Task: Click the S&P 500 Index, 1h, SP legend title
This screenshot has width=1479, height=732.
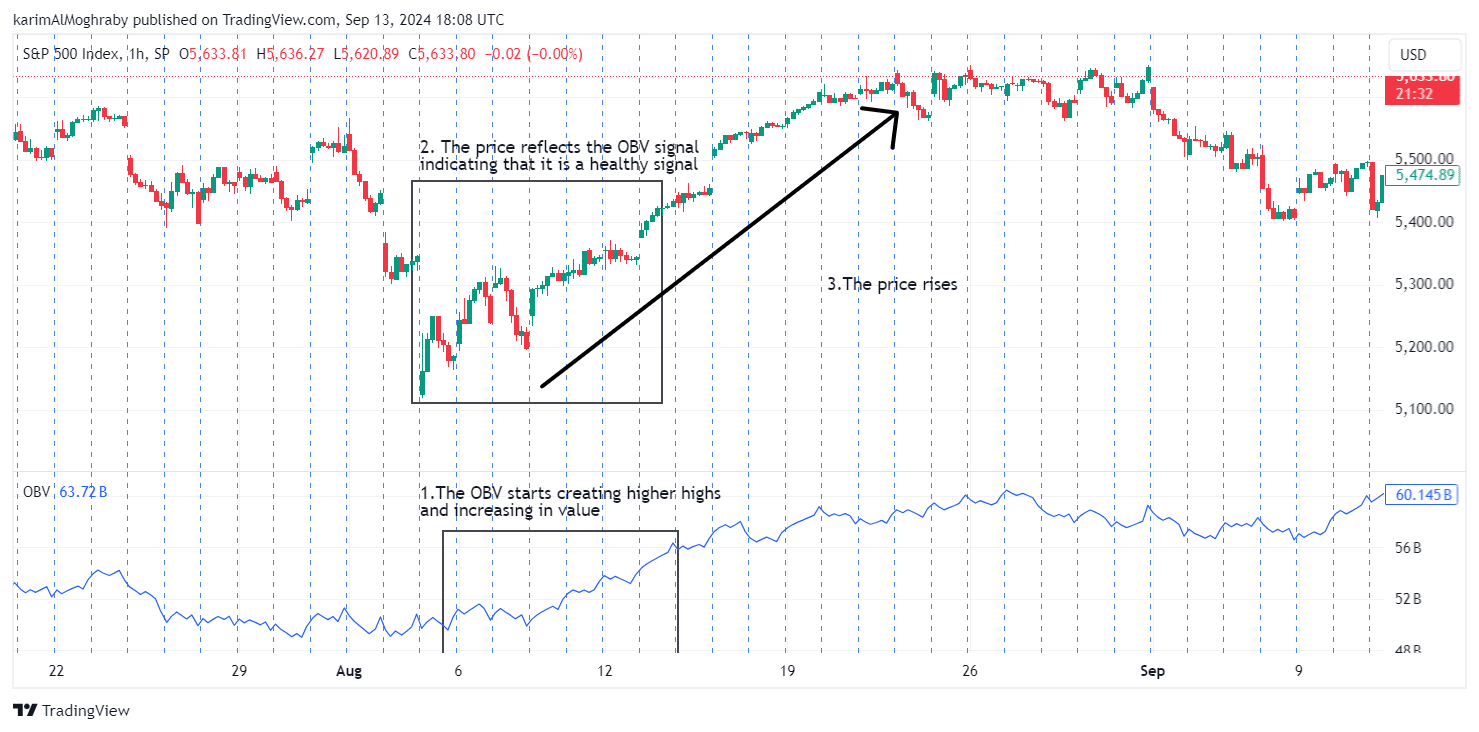Action: 97,54
